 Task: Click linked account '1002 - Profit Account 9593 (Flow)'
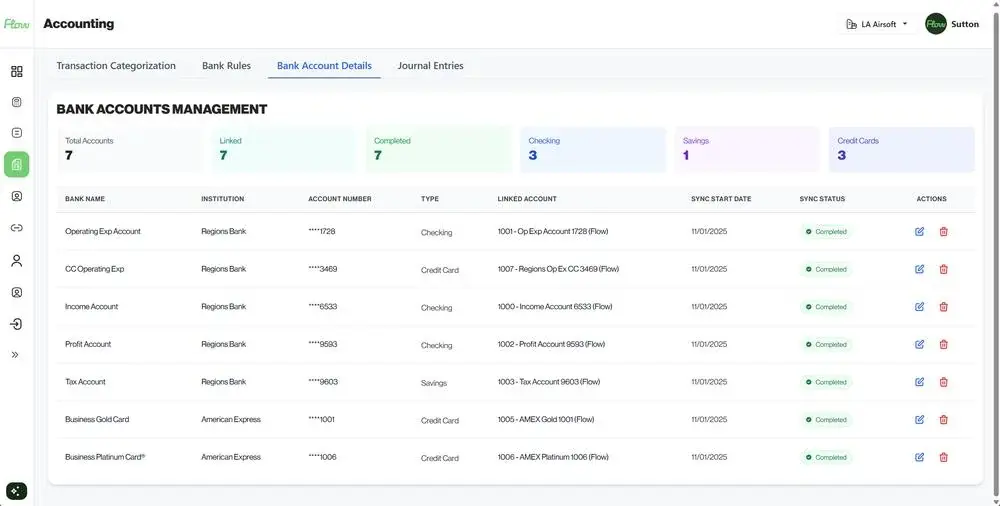click(551, 345)
